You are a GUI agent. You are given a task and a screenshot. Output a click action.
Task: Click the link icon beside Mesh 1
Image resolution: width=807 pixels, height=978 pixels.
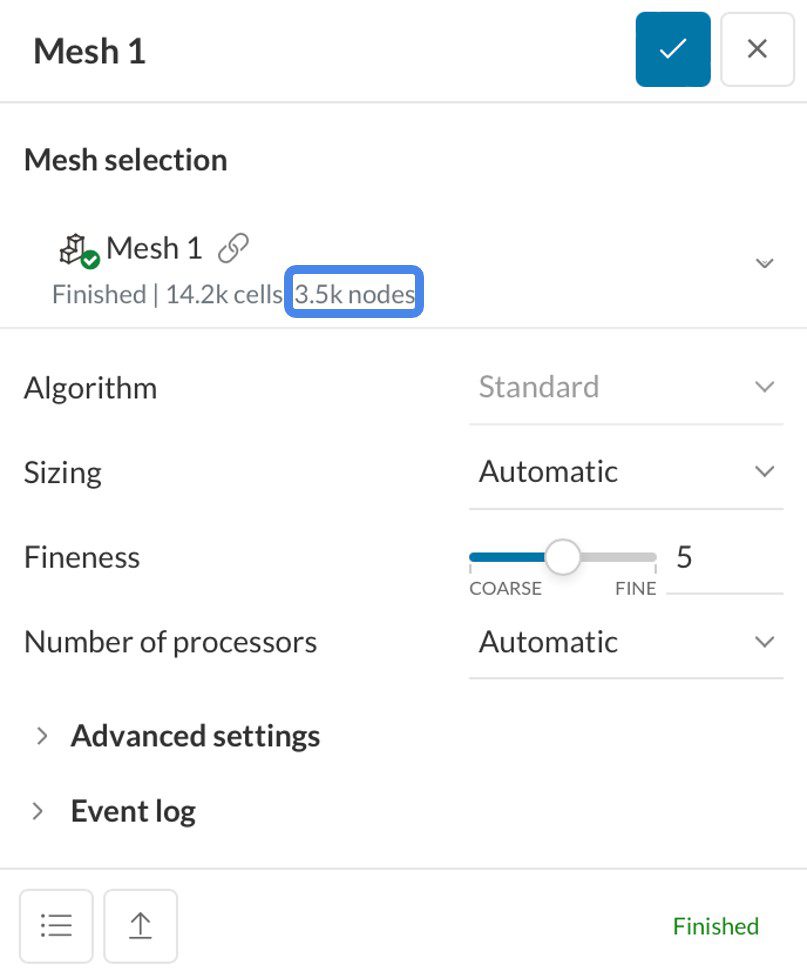coord(233,248)
